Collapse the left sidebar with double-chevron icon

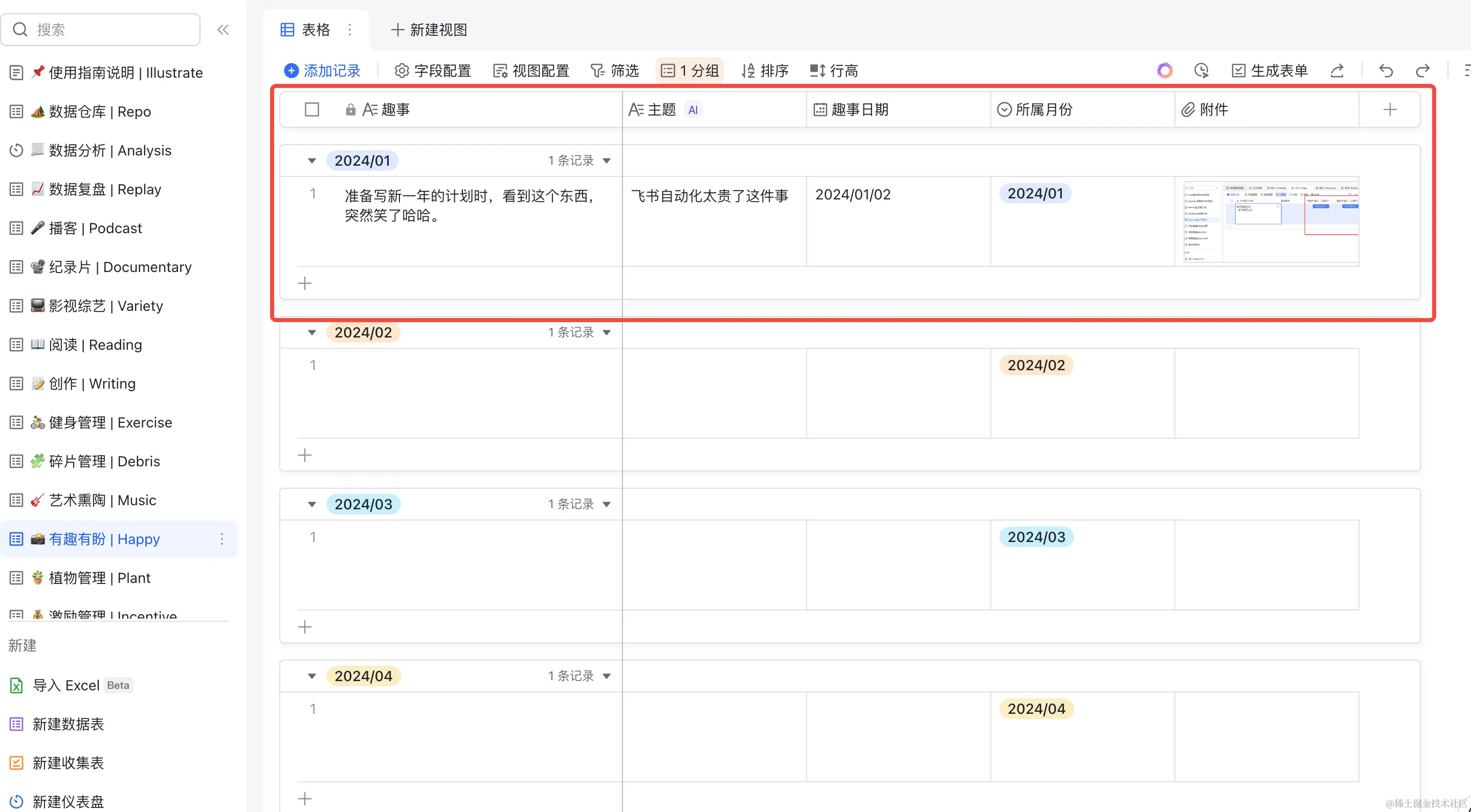(222, 30)
